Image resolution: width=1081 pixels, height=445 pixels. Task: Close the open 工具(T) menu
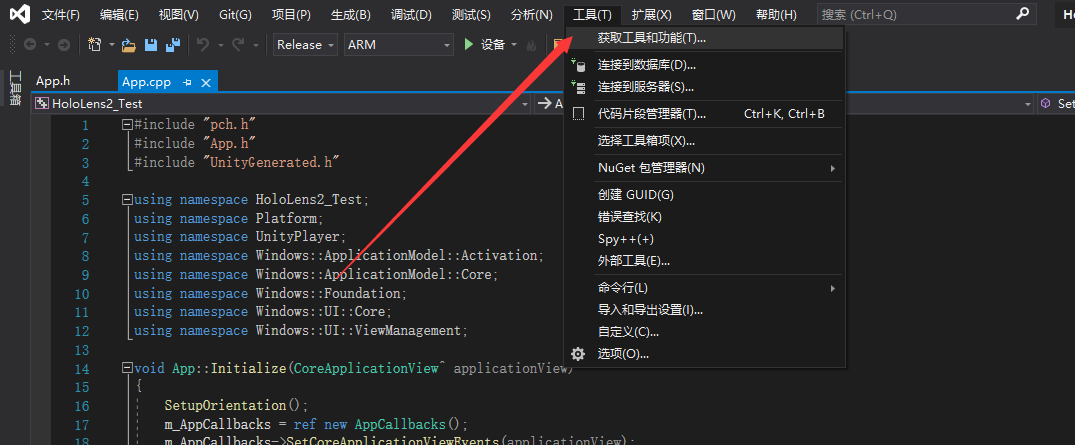point(592,14)
